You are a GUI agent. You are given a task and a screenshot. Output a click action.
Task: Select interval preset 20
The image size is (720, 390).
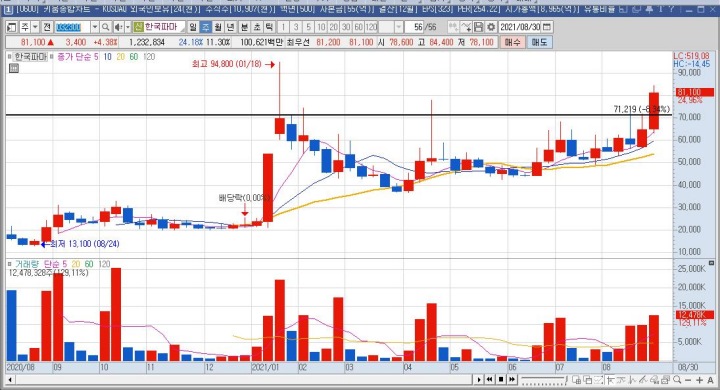333,27
